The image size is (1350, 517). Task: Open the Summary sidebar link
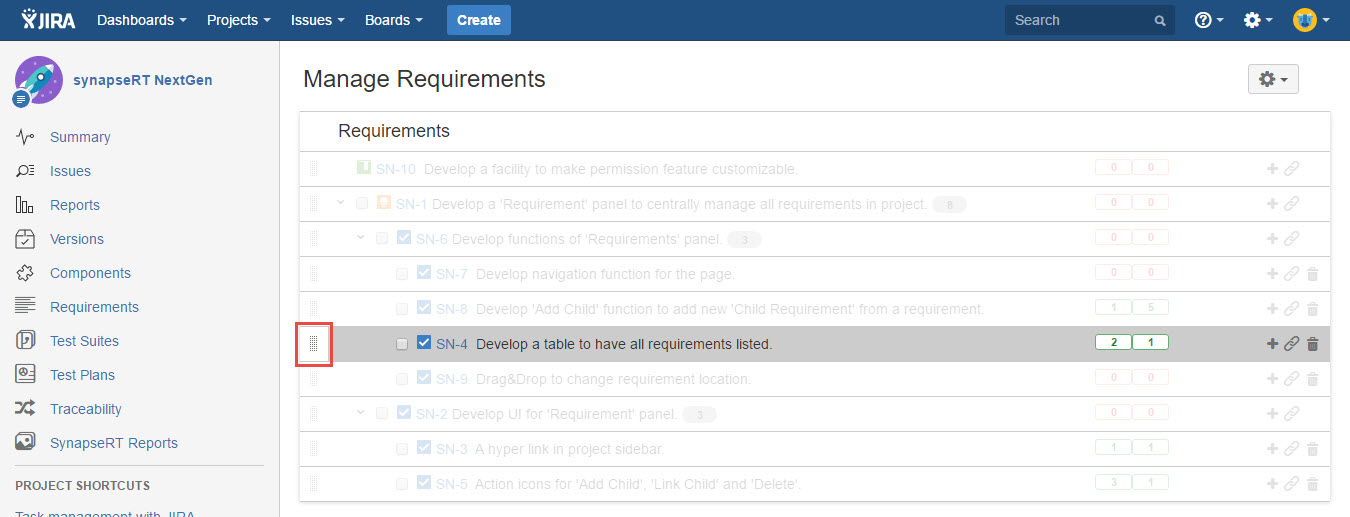[80, 137]
